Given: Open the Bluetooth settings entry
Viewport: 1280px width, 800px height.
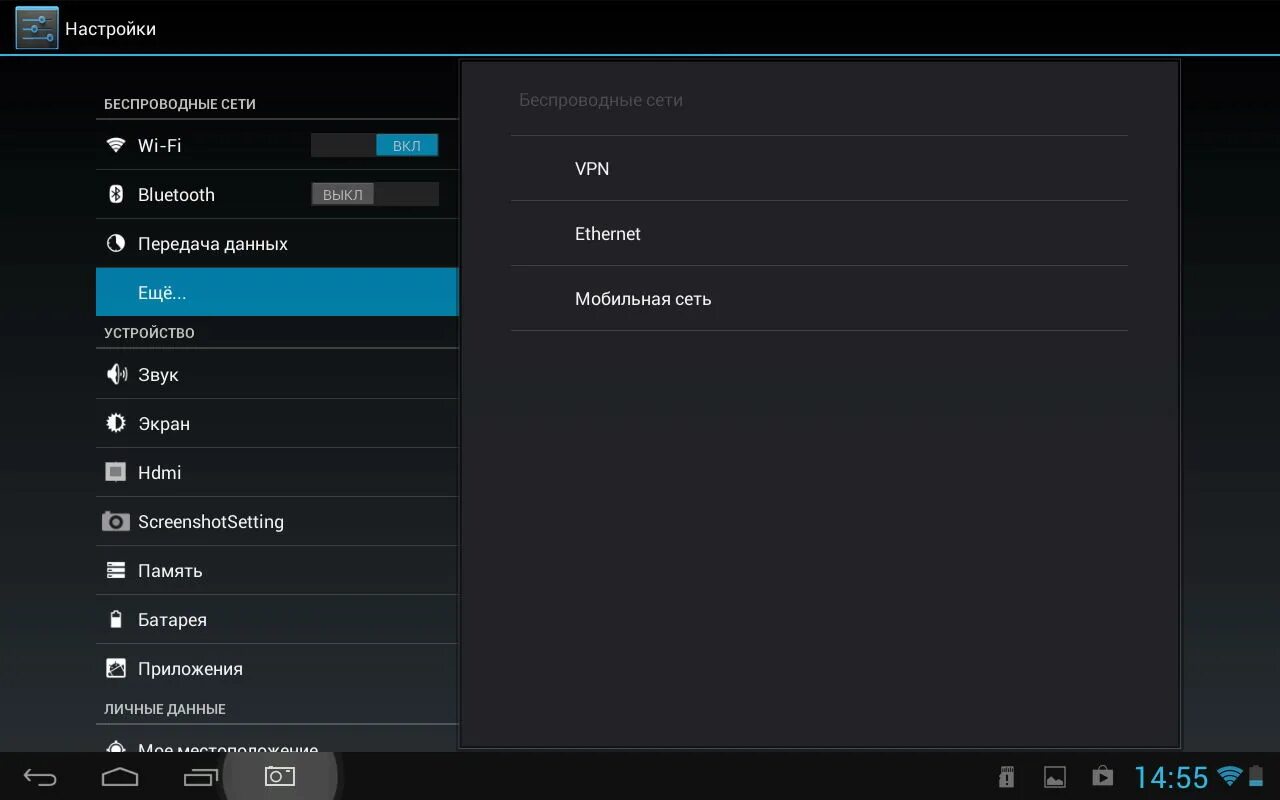Looking at the screenshot, I should [x=277, y=194].
